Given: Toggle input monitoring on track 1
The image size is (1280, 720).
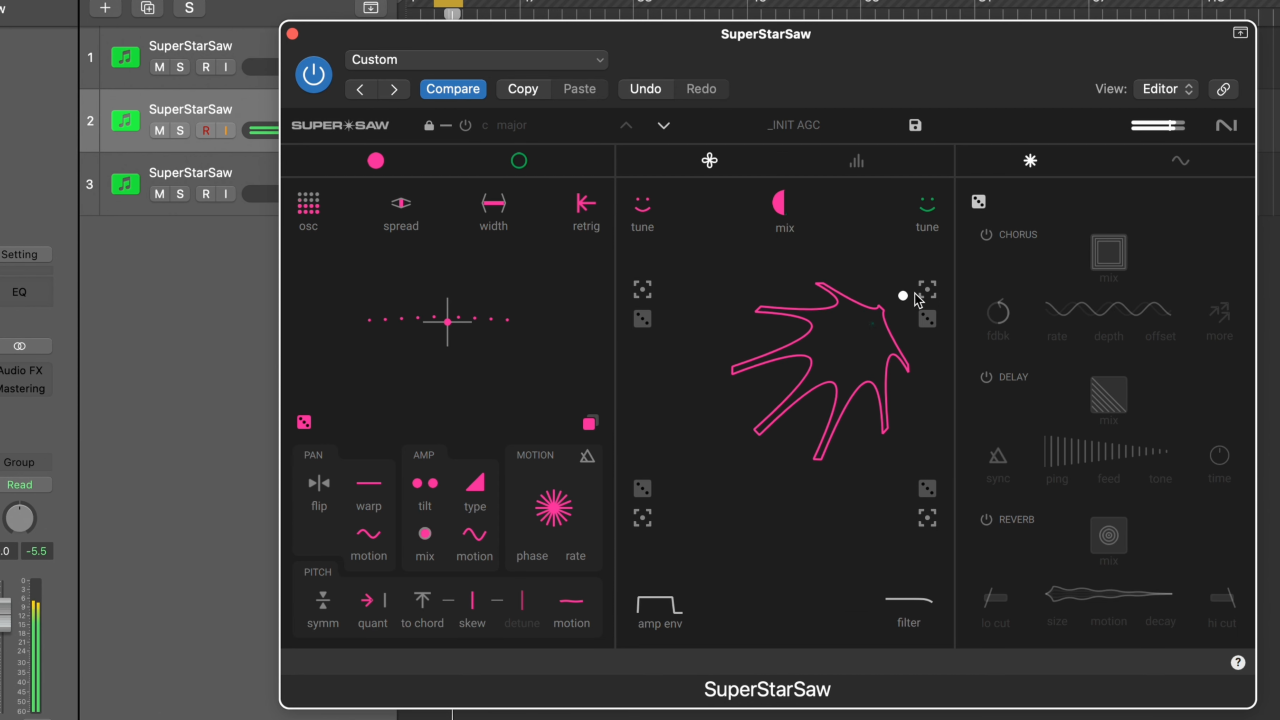Looking at the screenshot, I should (226, 67).
